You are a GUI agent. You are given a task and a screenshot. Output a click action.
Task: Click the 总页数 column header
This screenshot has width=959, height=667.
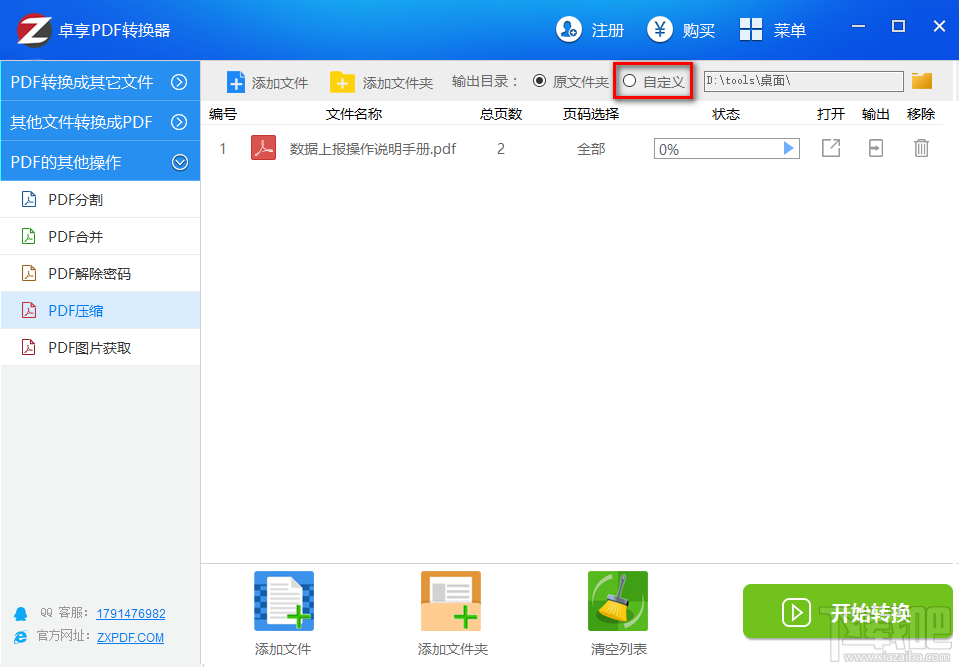click(501, 114)
